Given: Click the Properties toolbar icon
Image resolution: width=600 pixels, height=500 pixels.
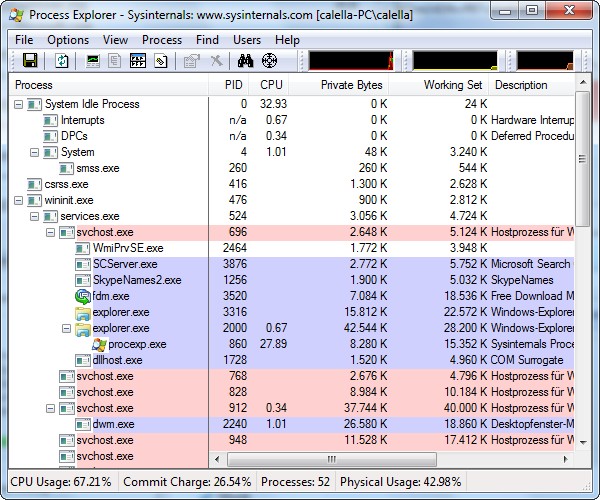Looking at the screenshot, I should coord(192,60).
